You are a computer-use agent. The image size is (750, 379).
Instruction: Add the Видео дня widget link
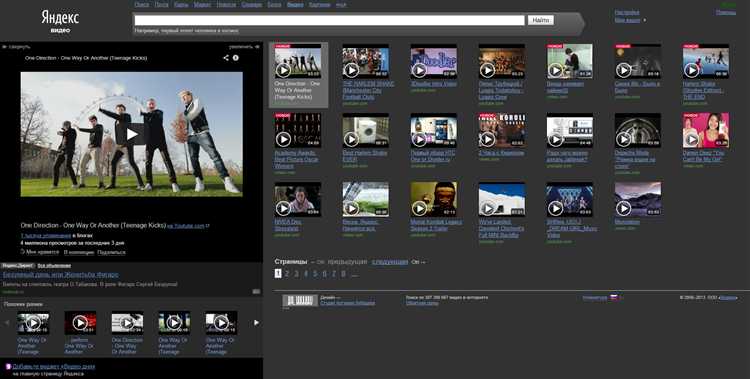click(x=54, y=367)
